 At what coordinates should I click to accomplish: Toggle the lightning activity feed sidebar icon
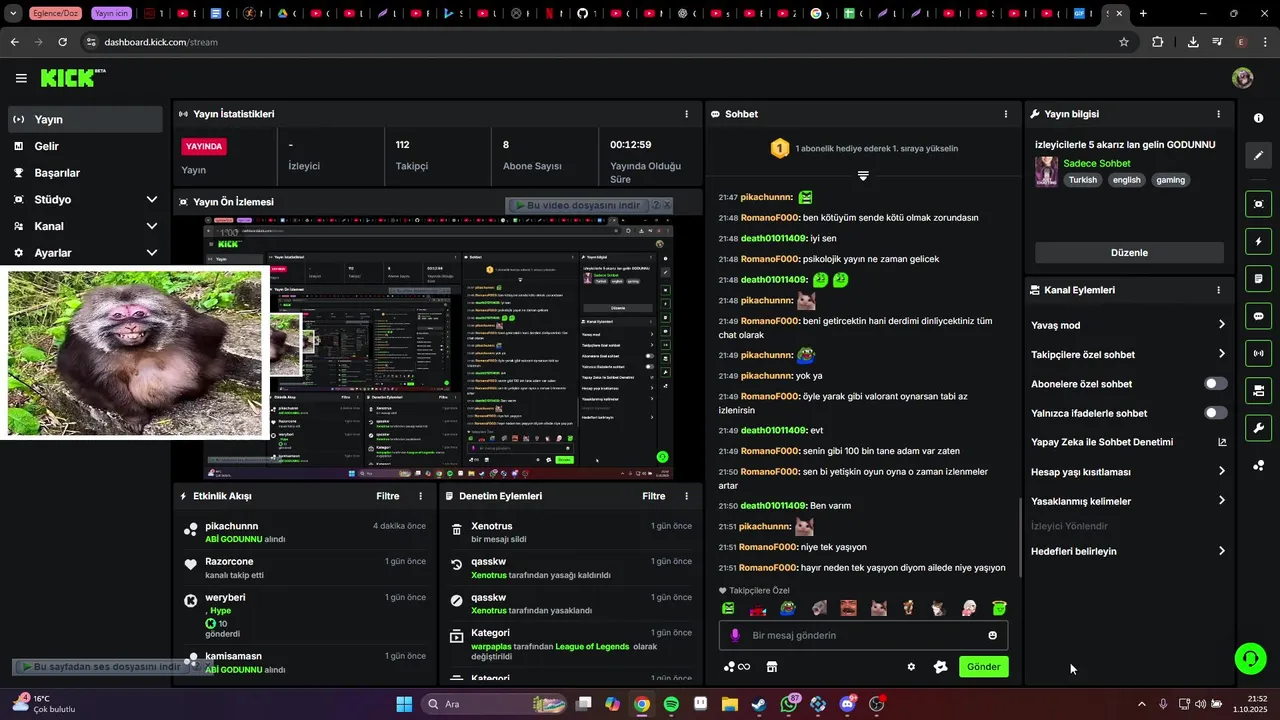[1258, 241]
